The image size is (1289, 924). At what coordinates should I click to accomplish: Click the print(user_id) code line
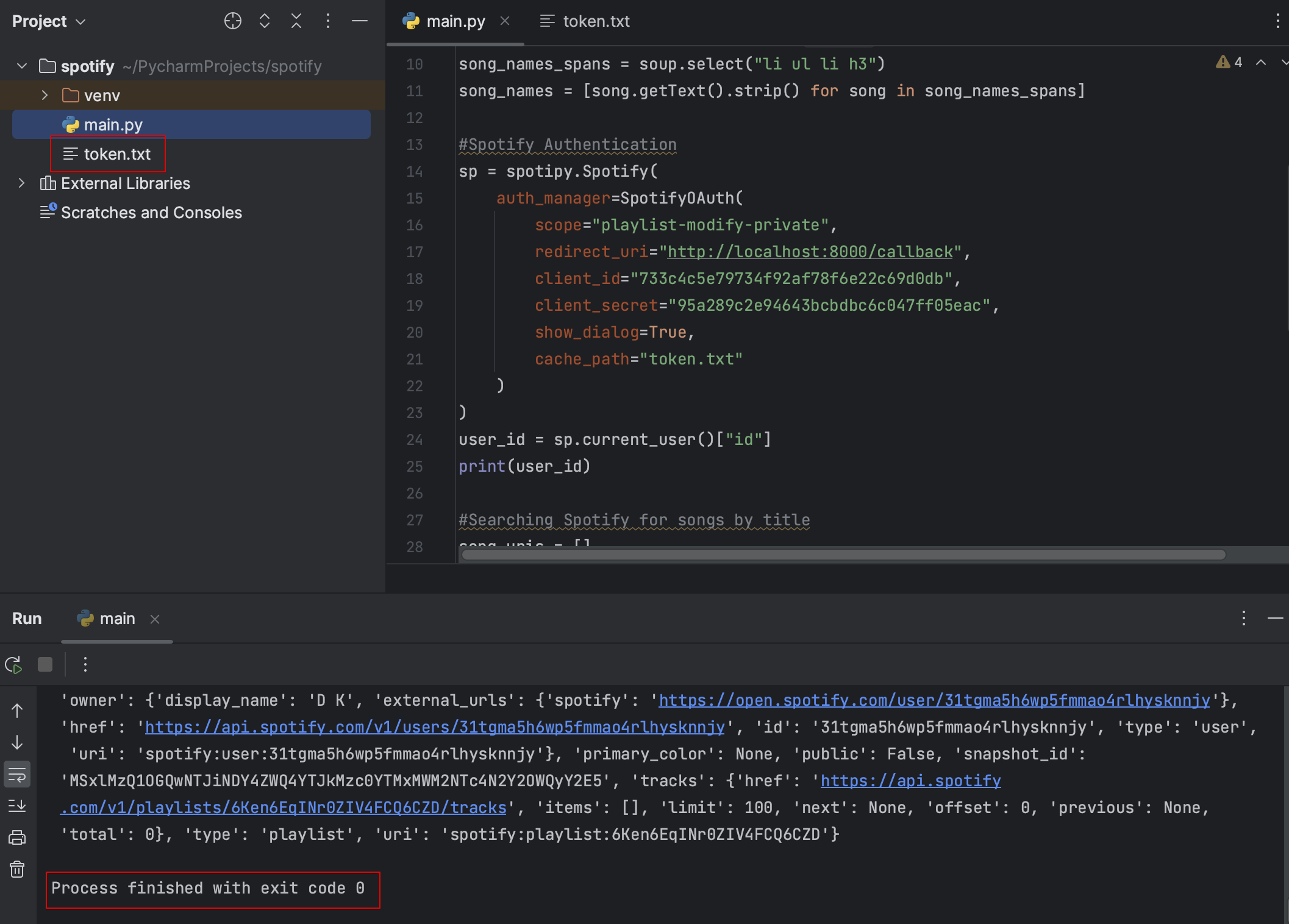[x=524, y=466]
